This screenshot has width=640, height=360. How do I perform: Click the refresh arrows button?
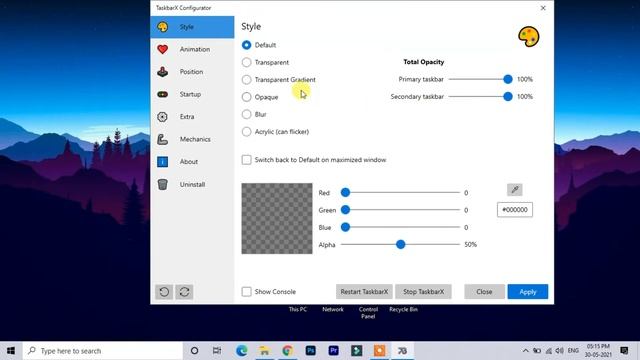[184, 292]
